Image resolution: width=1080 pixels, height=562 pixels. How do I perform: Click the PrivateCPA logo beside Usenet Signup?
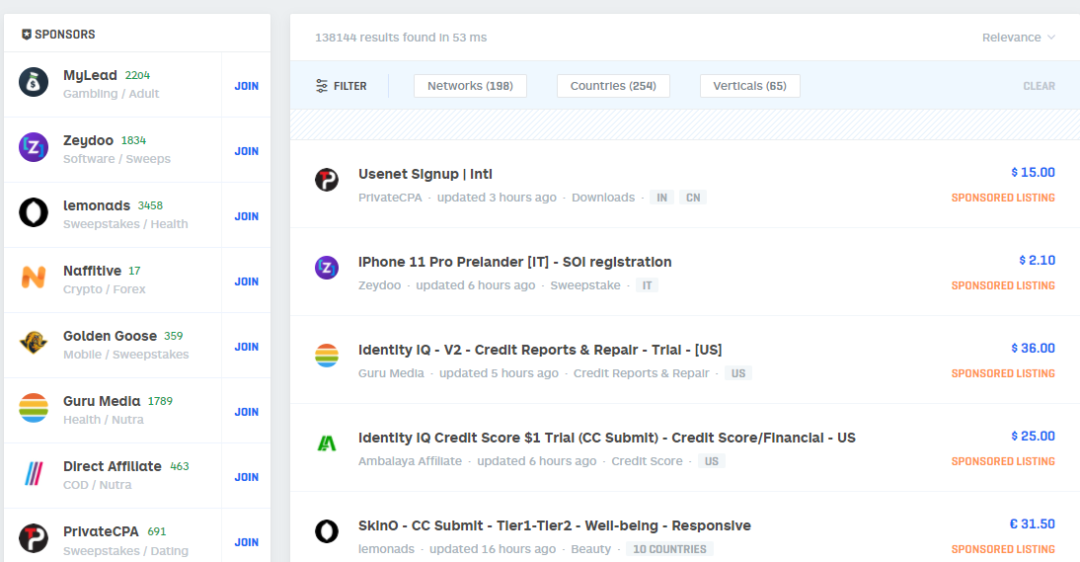(x=326, y=180)
